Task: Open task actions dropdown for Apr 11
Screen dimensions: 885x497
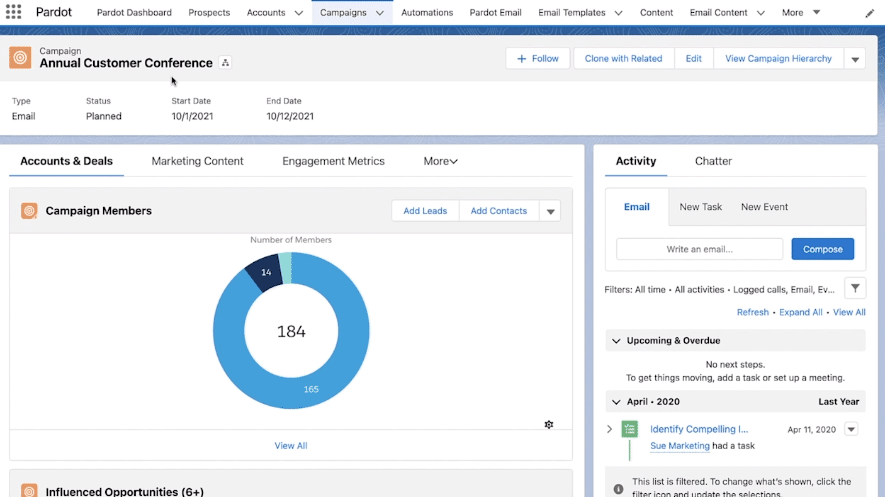Action: 851,429
